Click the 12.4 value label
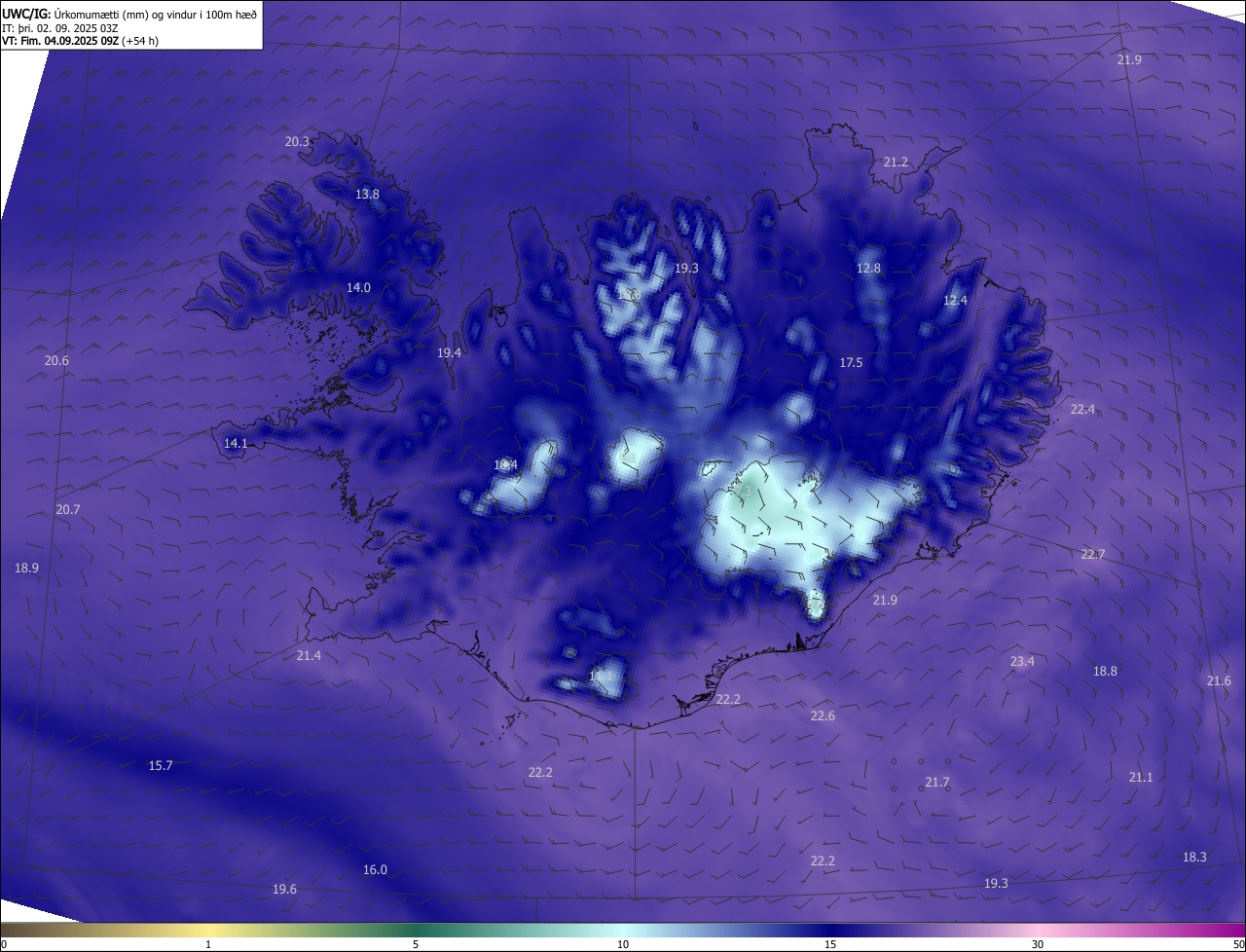 [955, 301]
